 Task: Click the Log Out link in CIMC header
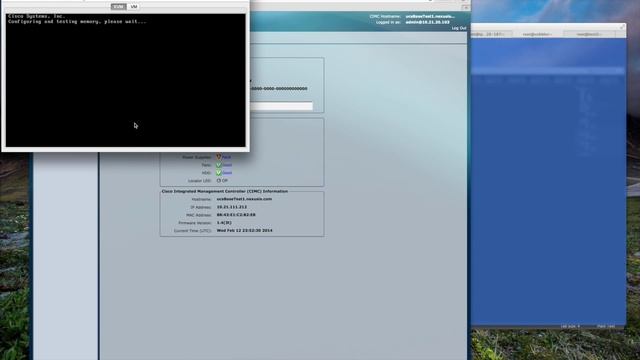point(459,28)
